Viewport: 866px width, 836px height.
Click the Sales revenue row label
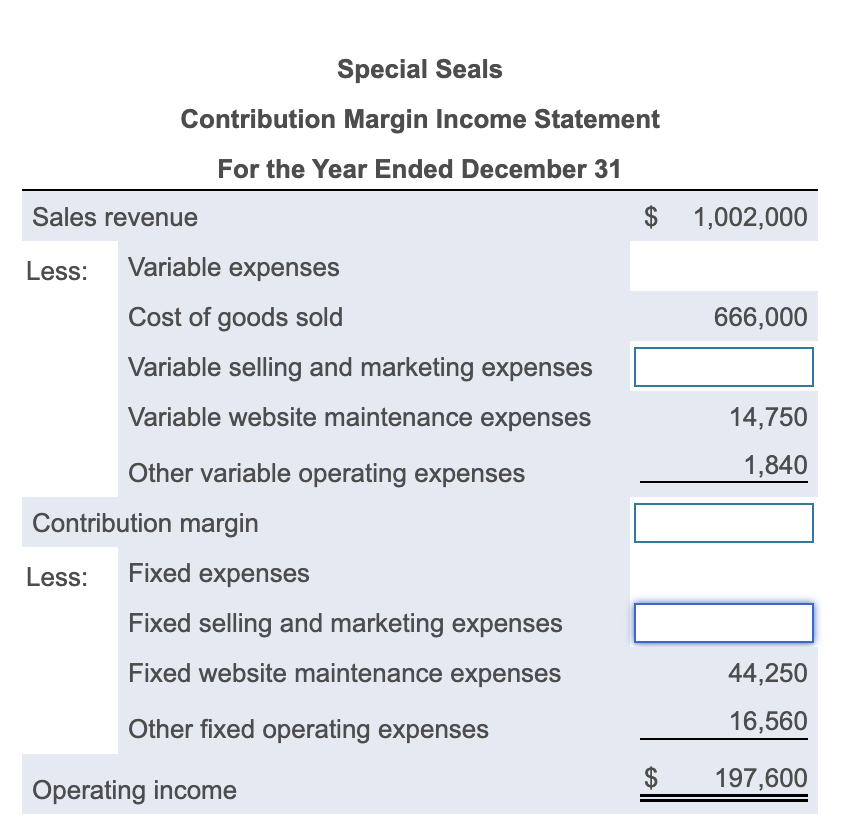point(115,217)
